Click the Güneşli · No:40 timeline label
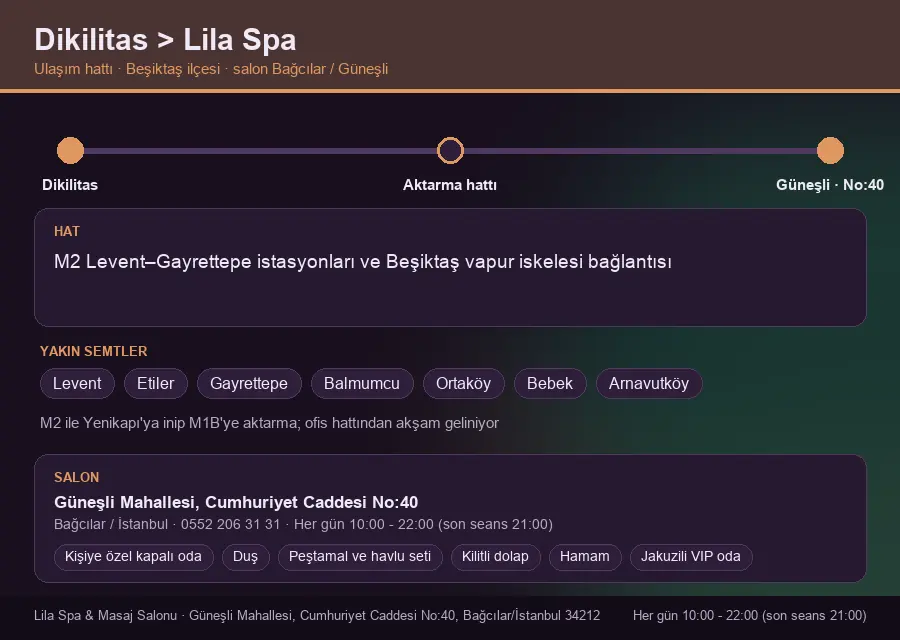 830,185
